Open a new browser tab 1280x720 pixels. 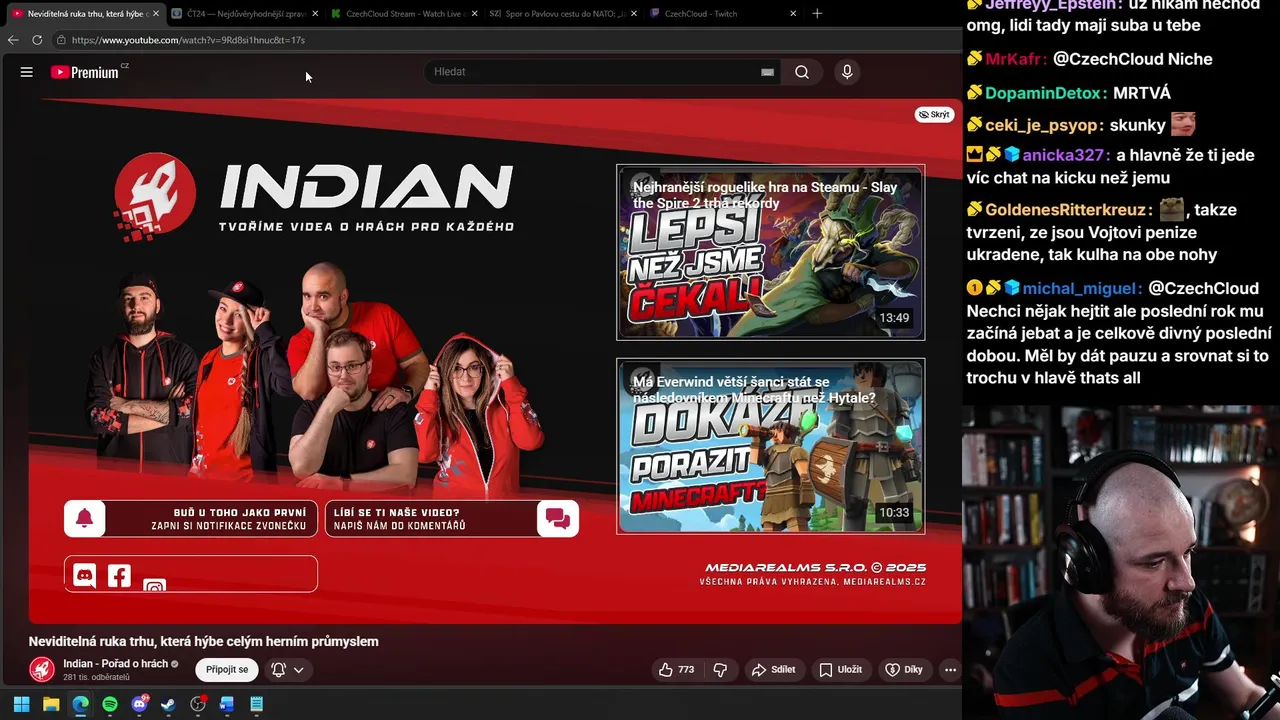point(817,14)
